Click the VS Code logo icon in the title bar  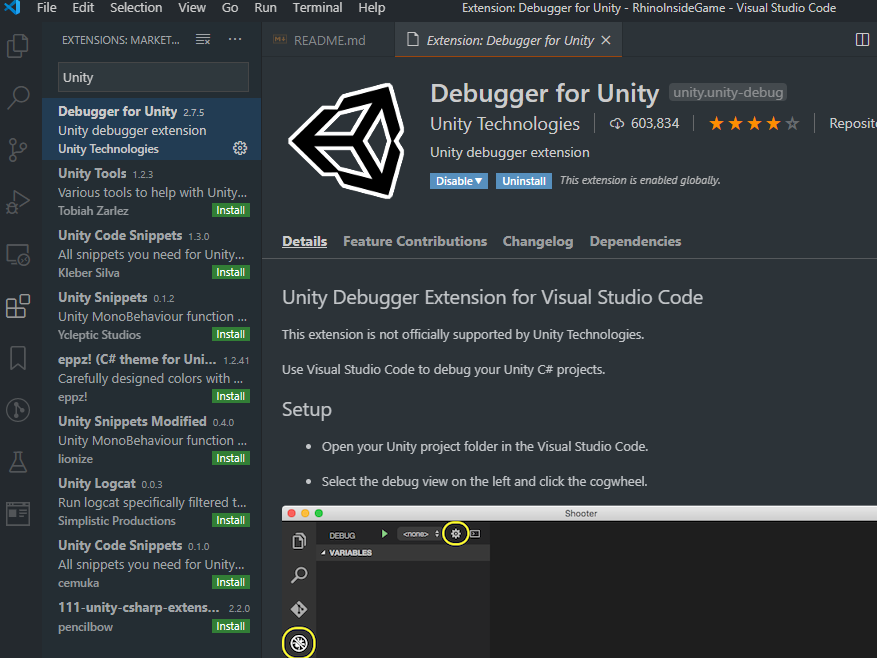click(x=12, y=7)
